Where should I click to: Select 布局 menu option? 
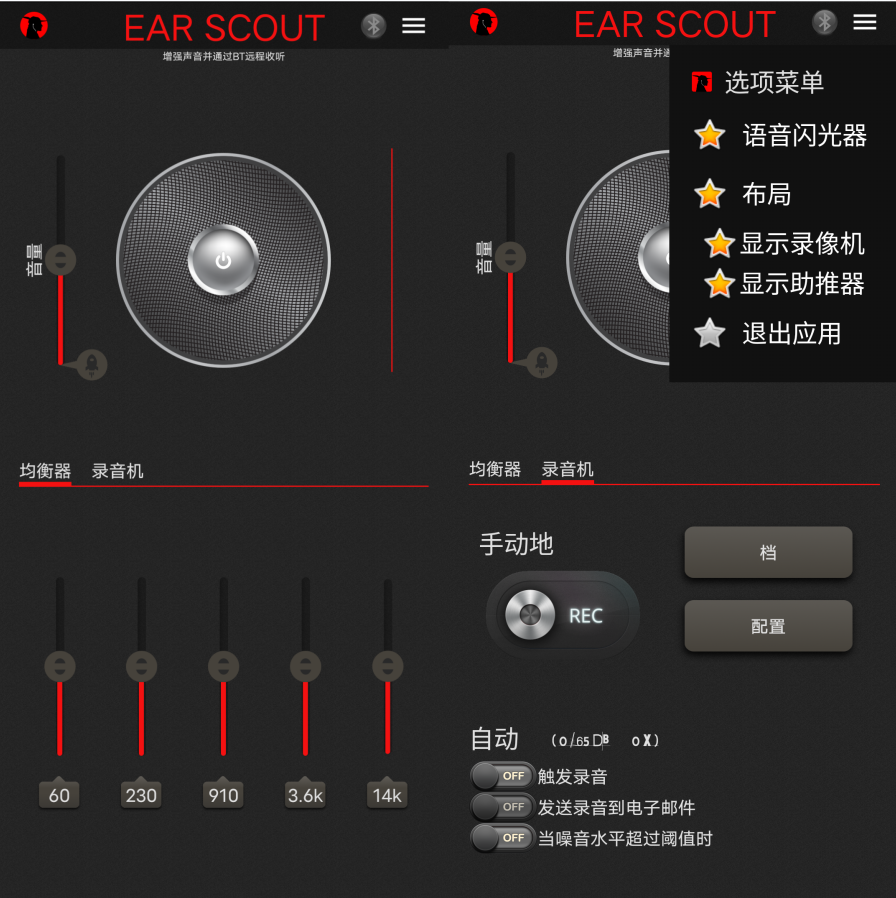(767, 194)
